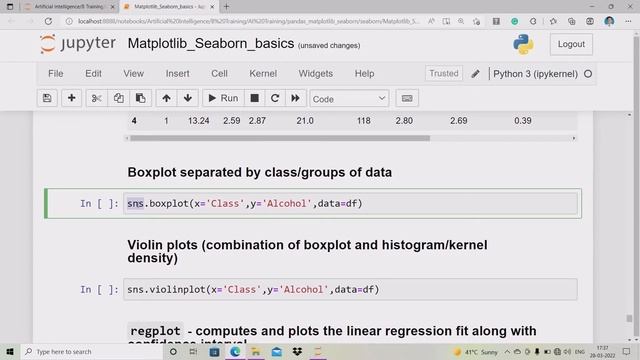Open the File menu
Screen dimensions: 640x360
(56, 73)
